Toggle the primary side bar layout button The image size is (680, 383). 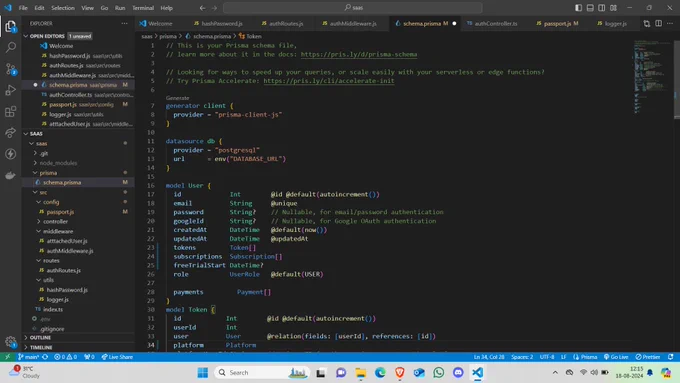[579, 8]
